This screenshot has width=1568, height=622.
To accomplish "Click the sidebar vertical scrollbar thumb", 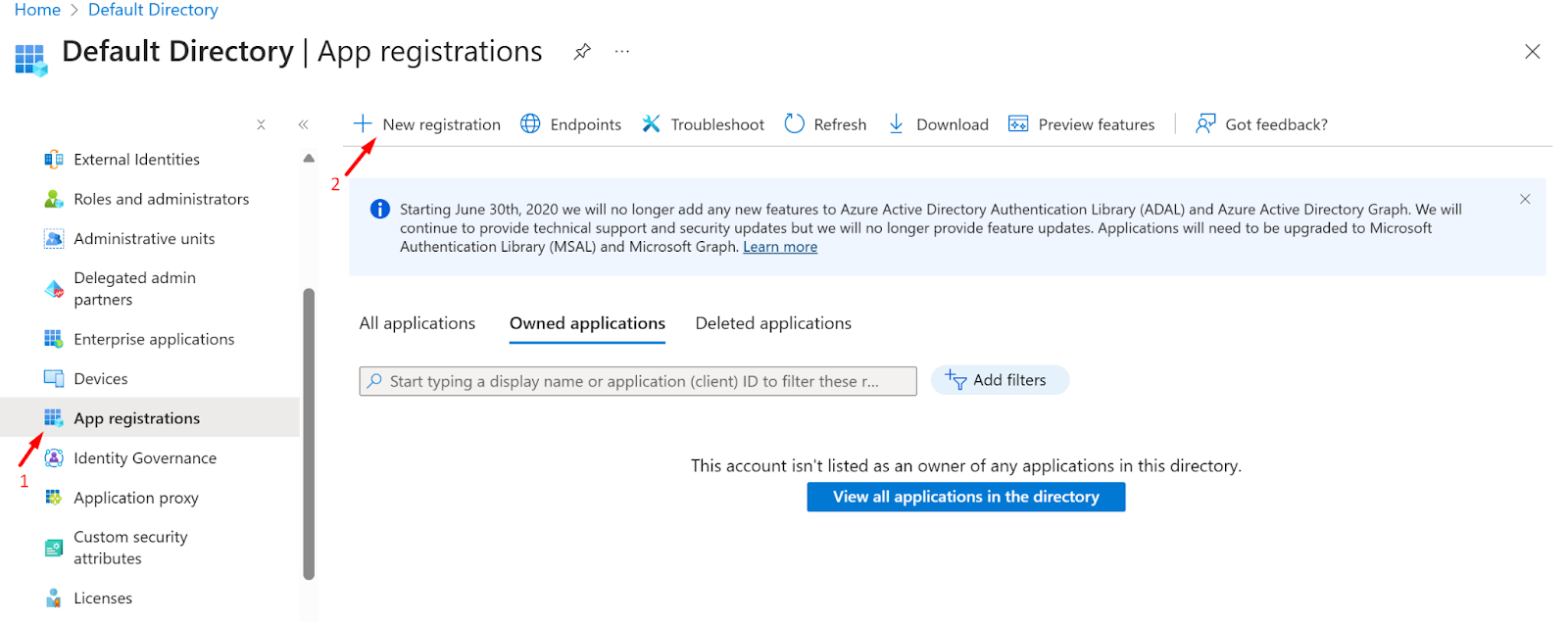I will pos(309,434).
